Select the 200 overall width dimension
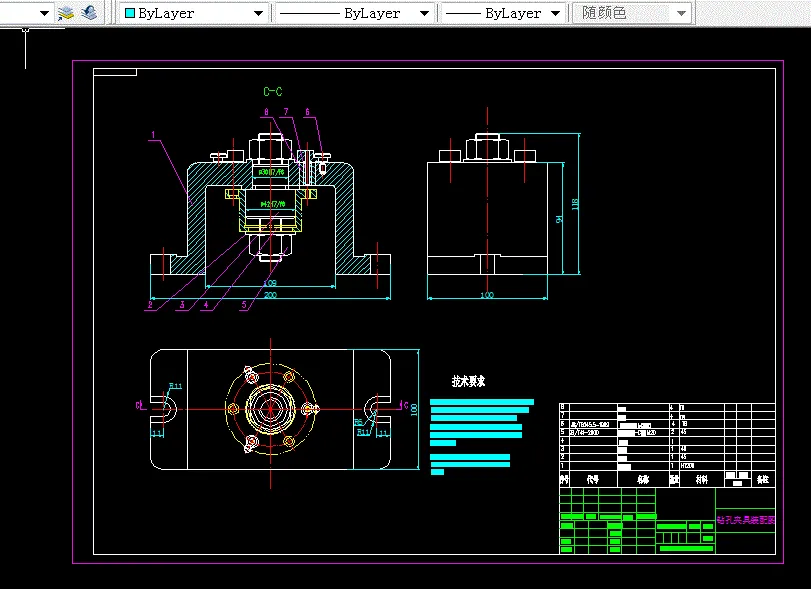 point(271,295)
